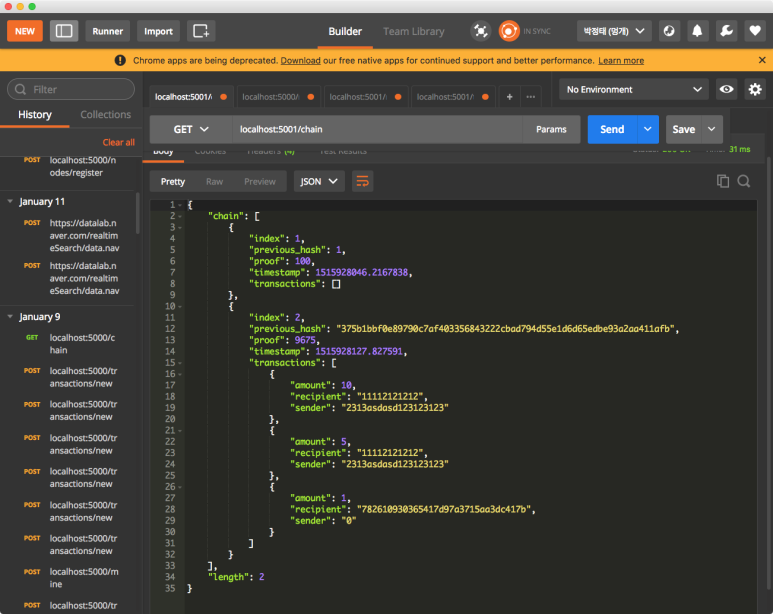Screen dimensions: 773x614
Task: Switch to the Builder tab
Action: [x=345, y=31]
